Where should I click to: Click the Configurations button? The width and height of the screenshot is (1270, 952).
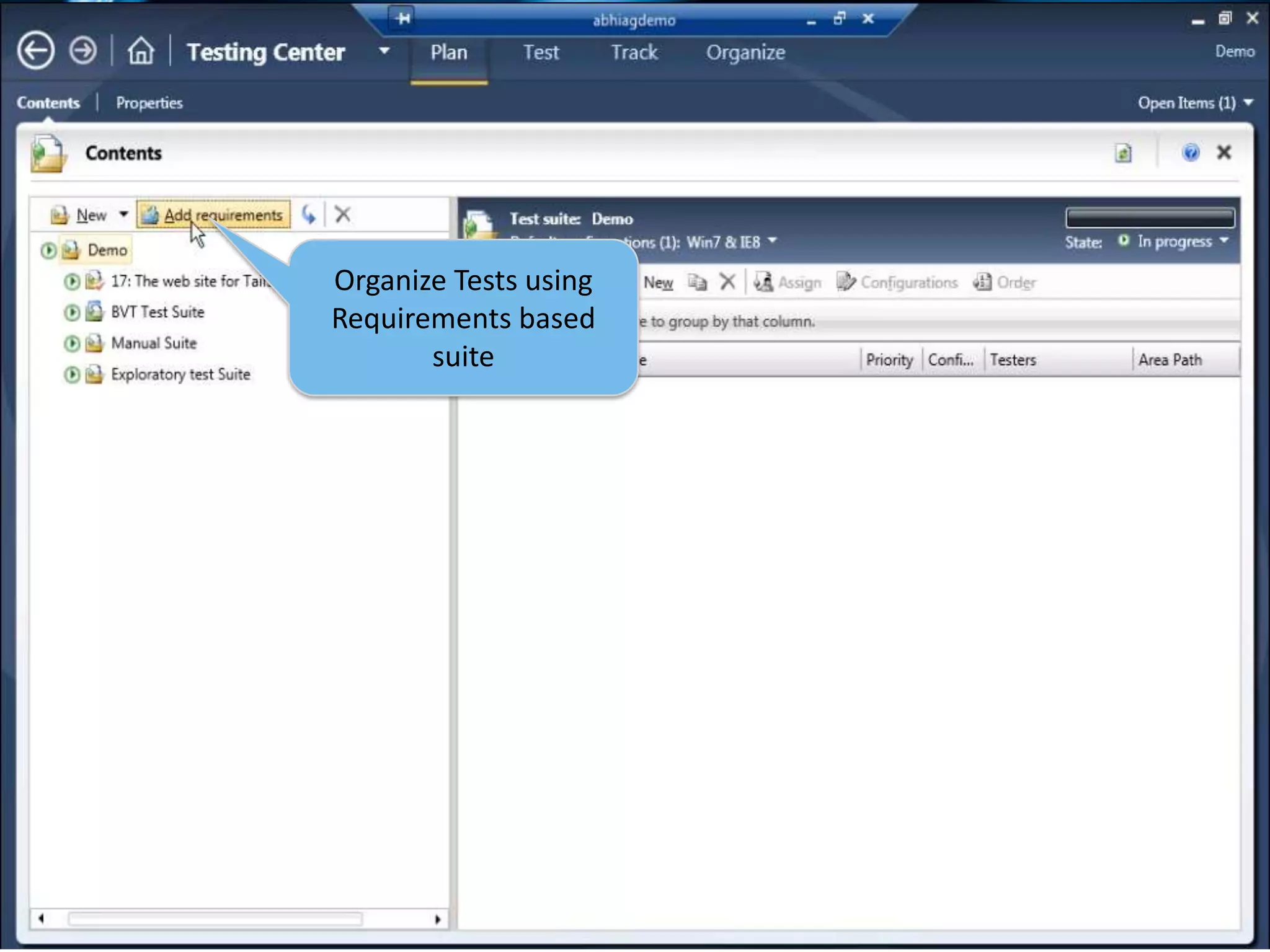[897, 283]
